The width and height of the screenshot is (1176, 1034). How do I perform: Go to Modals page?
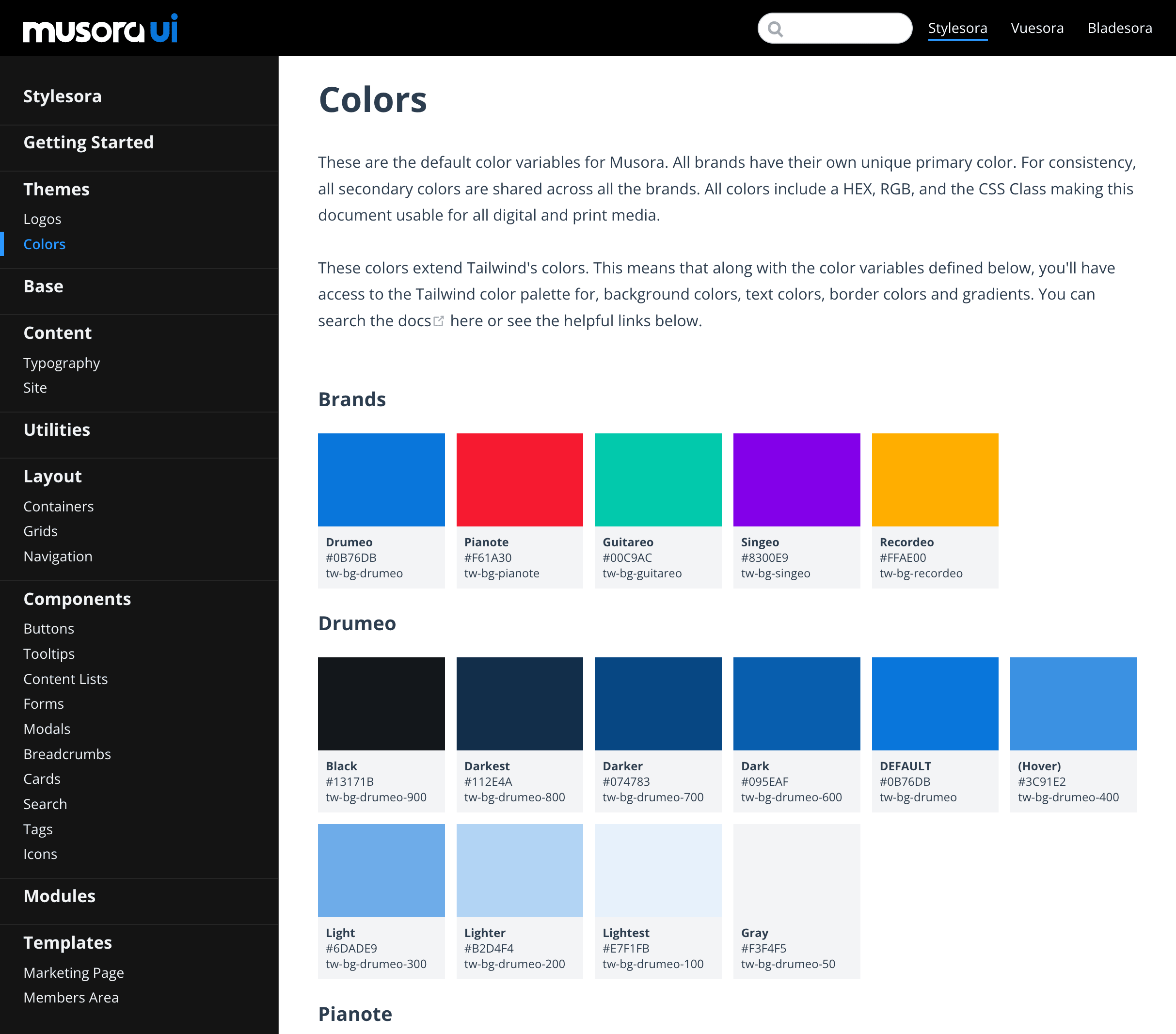47,729
